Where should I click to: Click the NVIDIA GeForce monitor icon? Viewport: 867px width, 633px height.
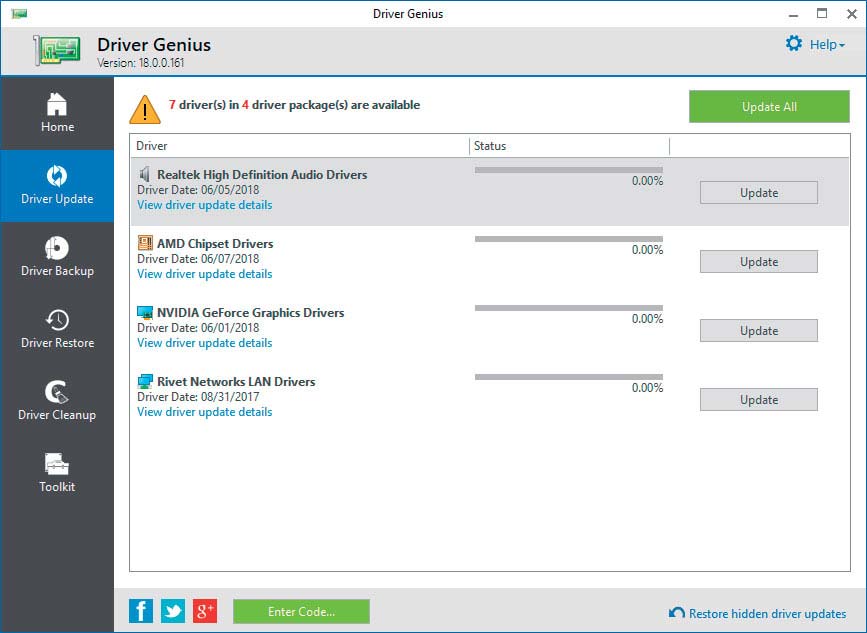pos(145,312)
